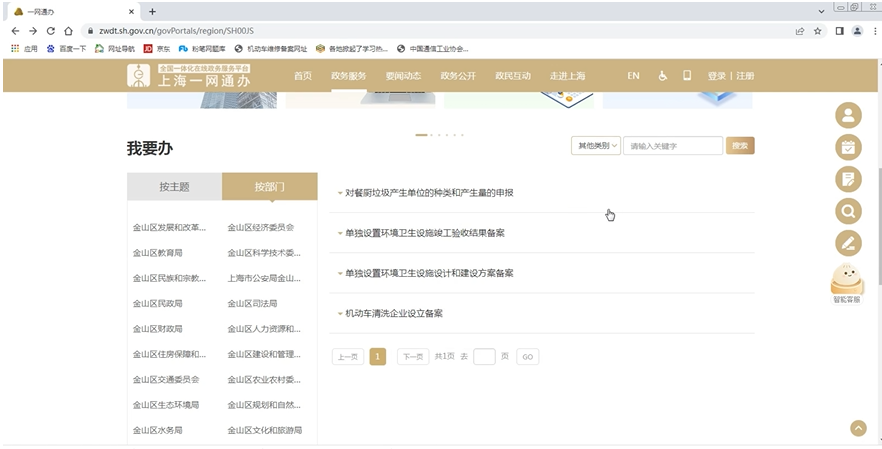Image resolution: width=882 pixels, height=449 pixels.
Task: Click the browser address bar URL
Action: pyautogui.click(x=176, y=31)
